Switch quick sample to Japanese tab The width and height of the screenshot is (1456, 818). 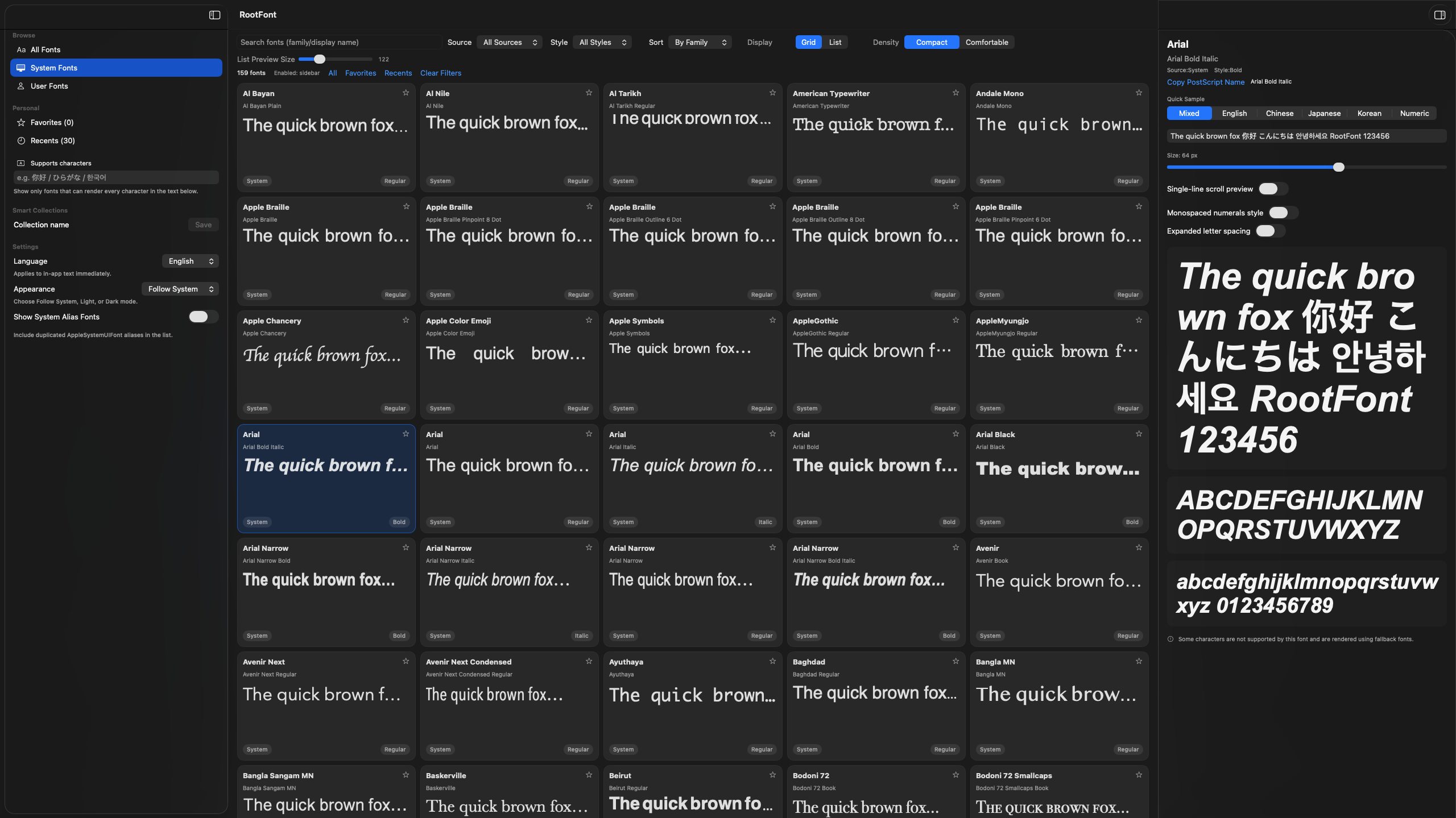point(1324,113)
